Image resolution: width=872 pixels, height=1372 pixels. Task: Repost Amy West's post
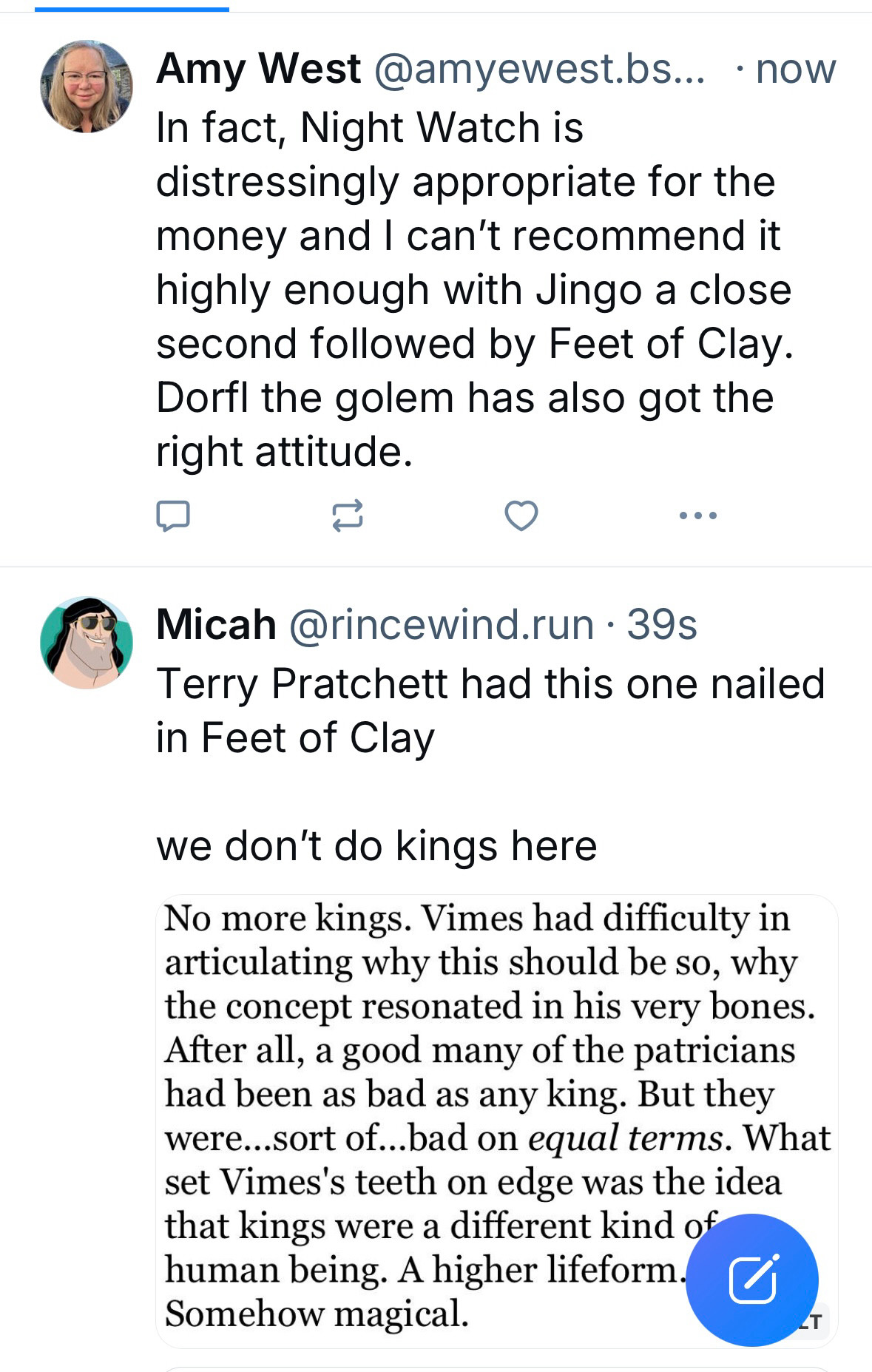(x=347, y=516)
